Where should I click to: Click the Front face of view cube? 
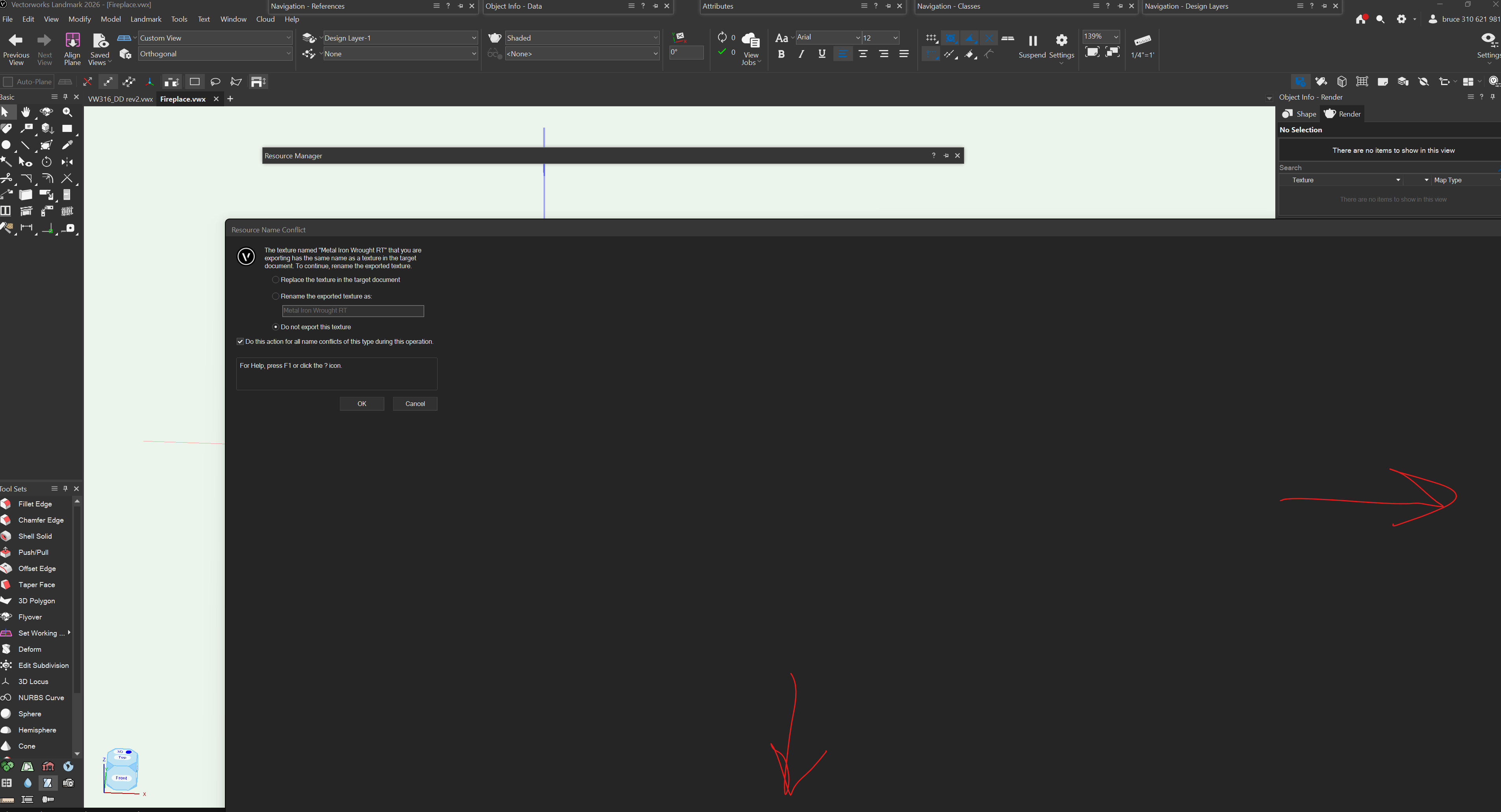click(121, 778)
